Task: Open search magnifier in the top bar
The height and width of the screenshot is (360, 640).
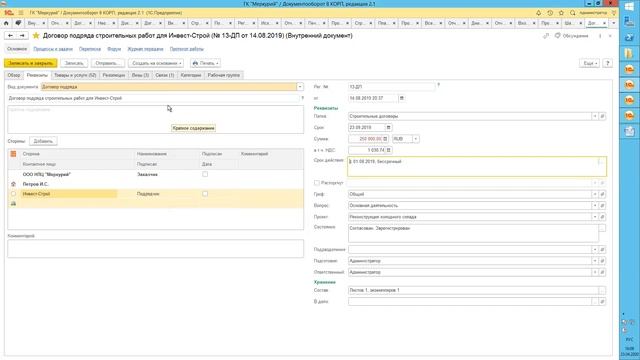Action: point(573,13)
